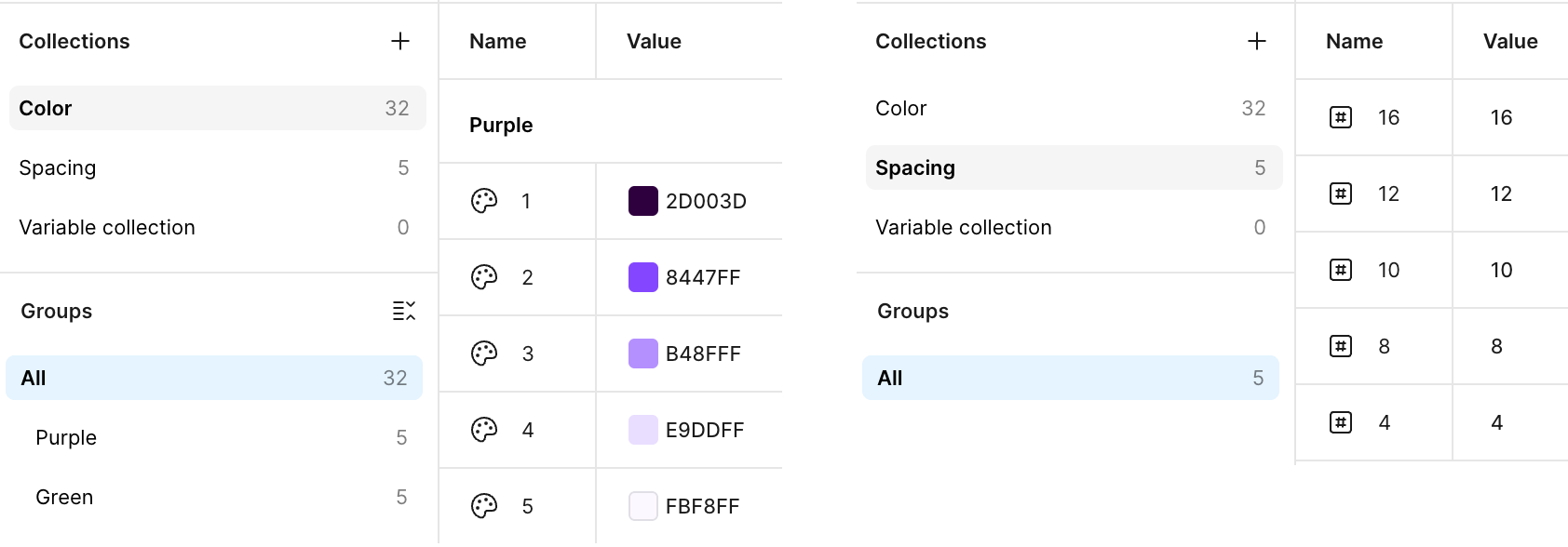Click the B48FFF hex value text
This screenshot has height=547, width=1568.
[x=703, y=354]
